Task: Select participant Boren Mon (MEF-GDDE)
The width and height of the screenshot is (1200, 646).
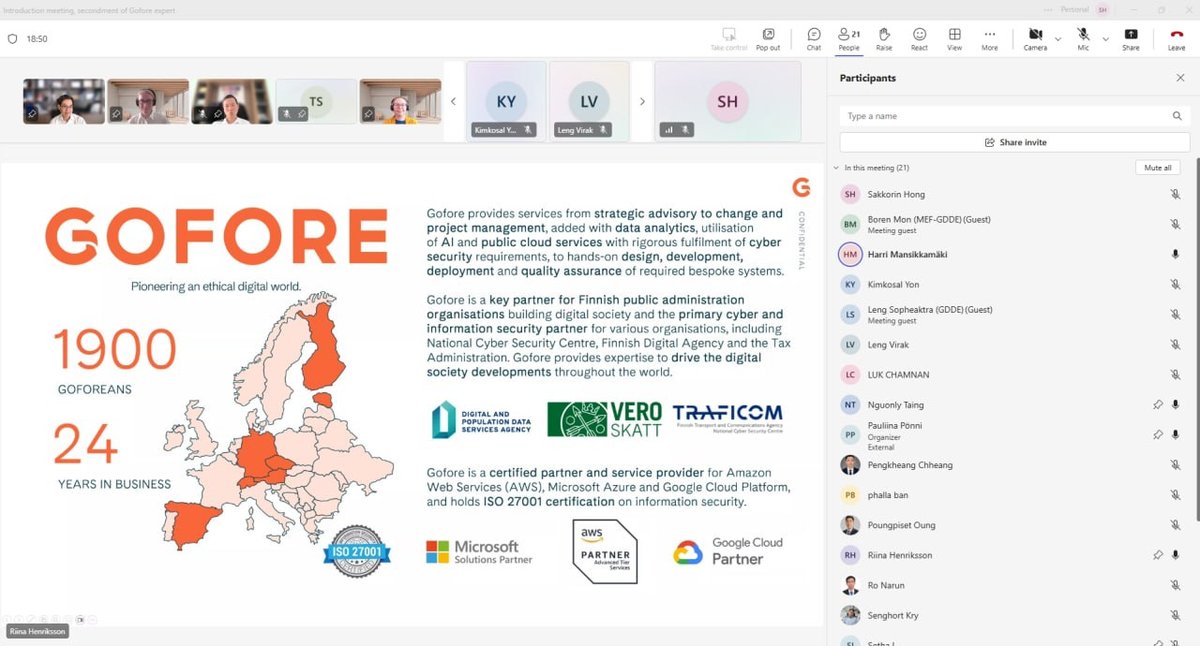Action: (1010, 224)
